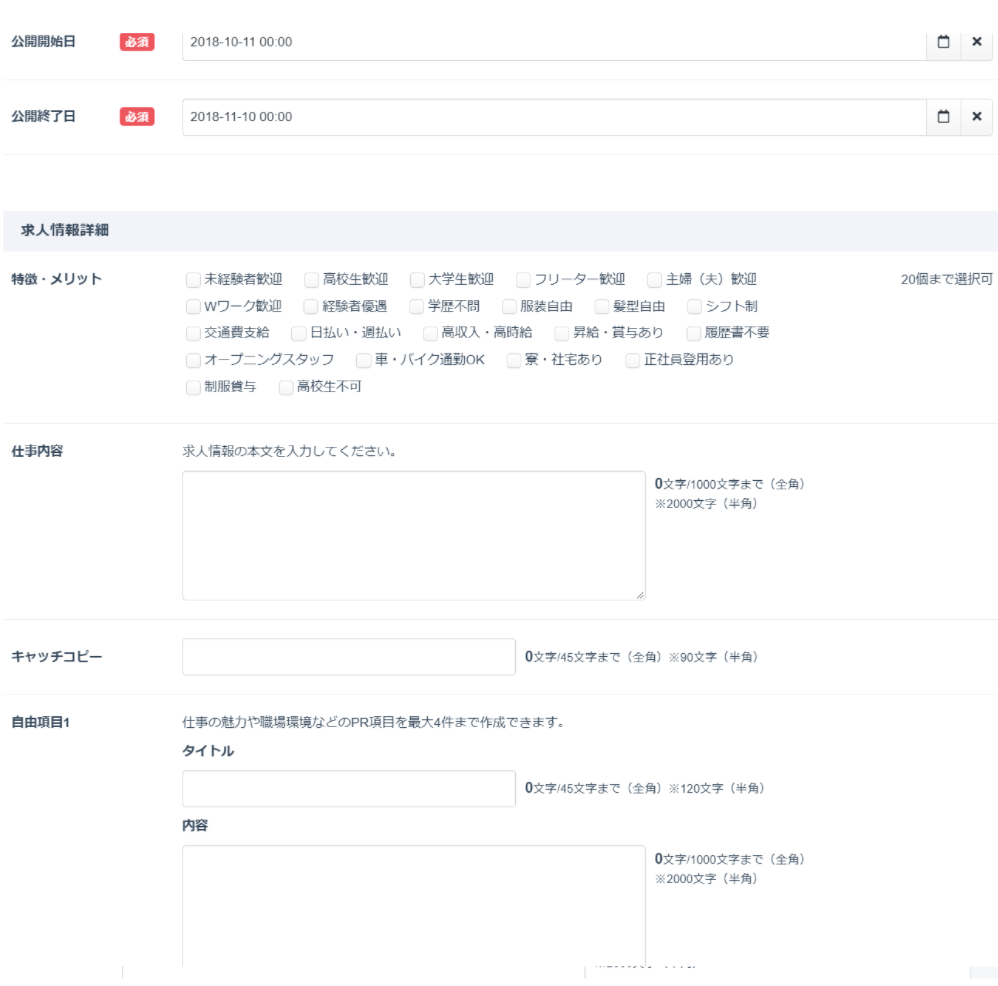Check the 日払い・週払い option
Screen dimensions: 998x986
pos(299,333)
